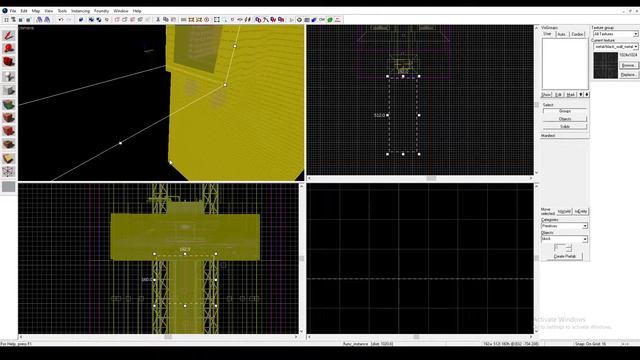Click the Ungroup objects toolbar icon
The image size is (640, 360).
[x=99, y=20]
